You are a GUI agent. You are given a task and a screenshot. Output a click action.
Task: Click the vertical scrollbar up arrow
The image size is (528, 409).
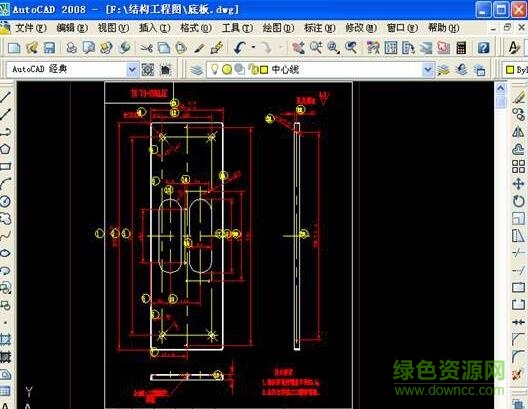501,88
